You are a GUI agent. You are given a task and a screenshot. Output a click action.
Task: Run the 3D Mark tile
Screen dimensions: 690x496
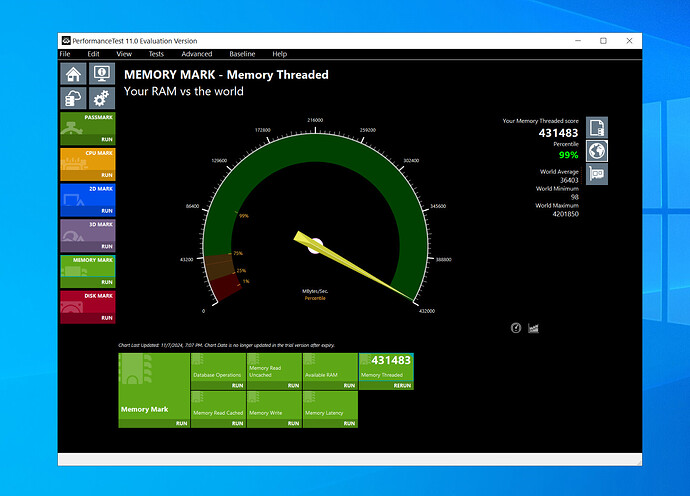point(88,235)
